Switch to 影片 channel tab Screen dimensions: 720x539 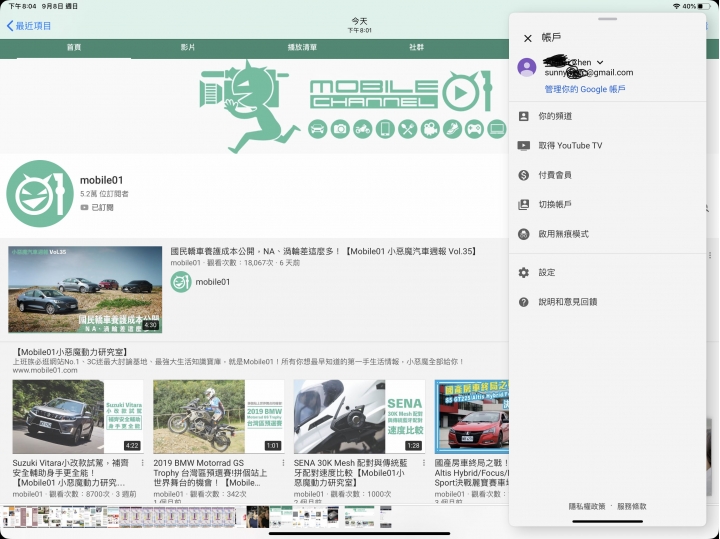point(188,47)
